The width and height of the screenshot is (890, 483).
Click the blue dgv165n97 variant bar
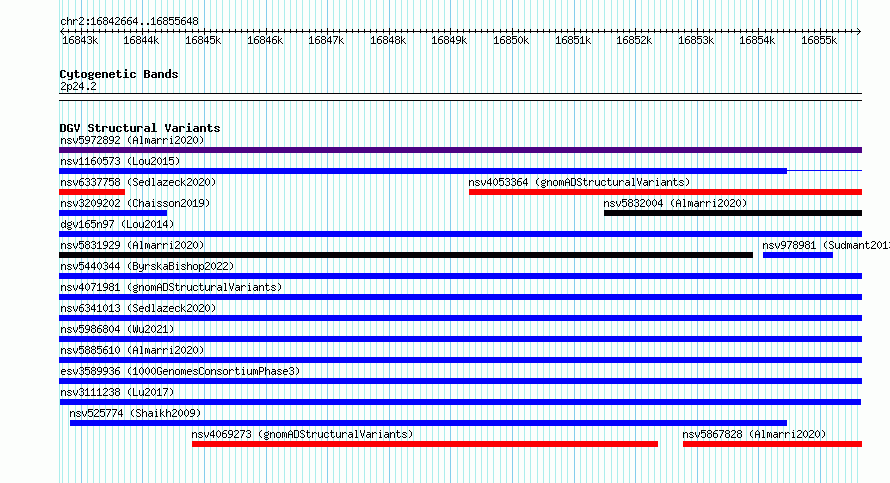[460, 234]
